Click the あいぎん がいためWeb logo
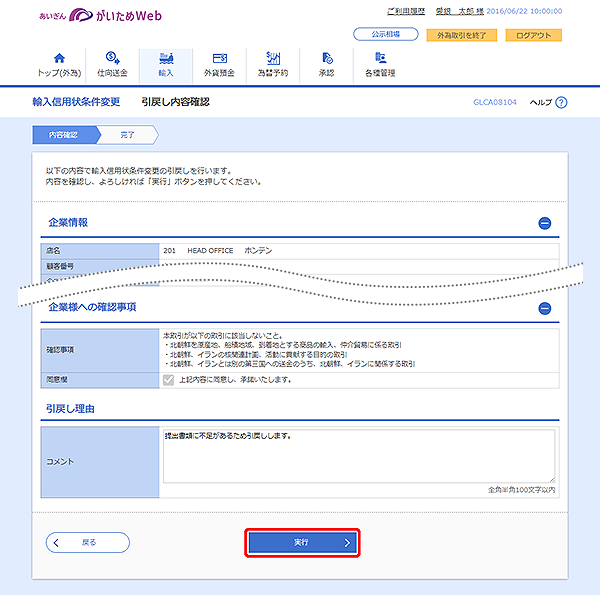This screenshot has height=595, width=600. [x=100, y=15]
